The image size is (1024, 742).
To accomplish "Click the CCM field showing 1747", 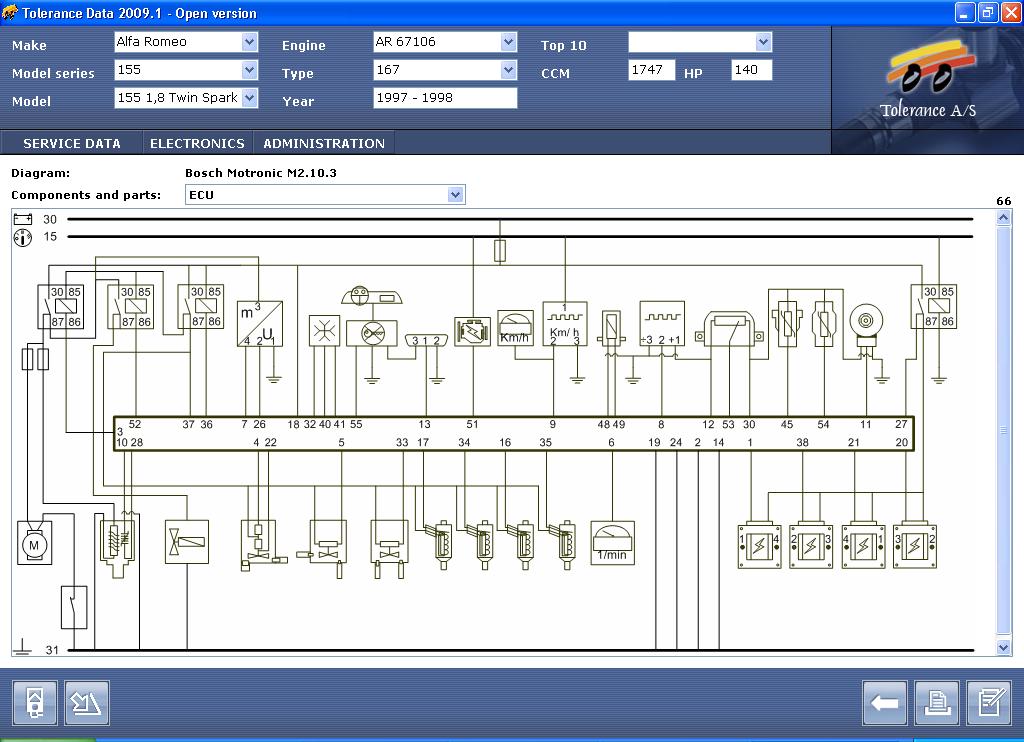I will tap(651, 70).
